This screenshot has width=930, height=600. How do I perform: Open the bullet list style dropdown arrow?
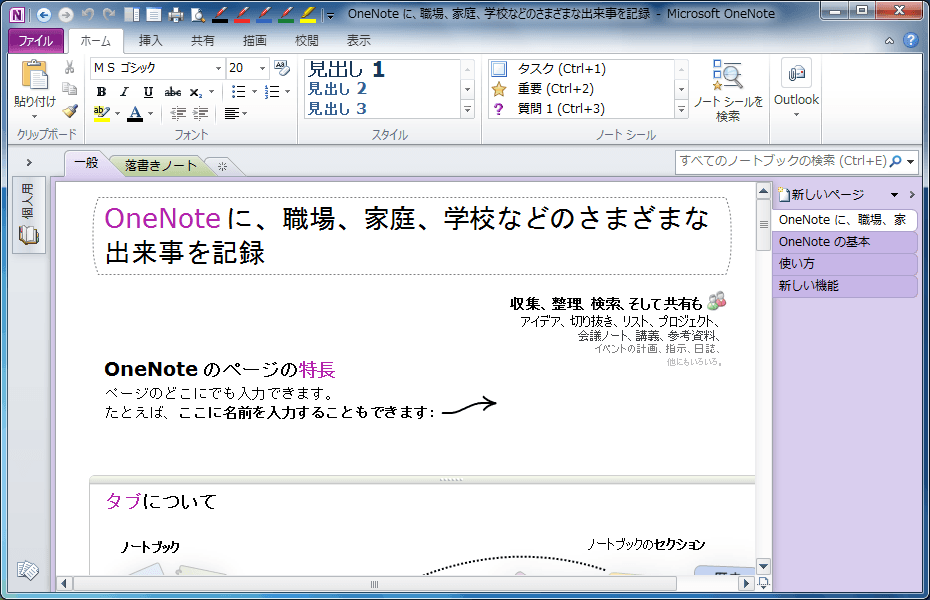coord(254,92)
